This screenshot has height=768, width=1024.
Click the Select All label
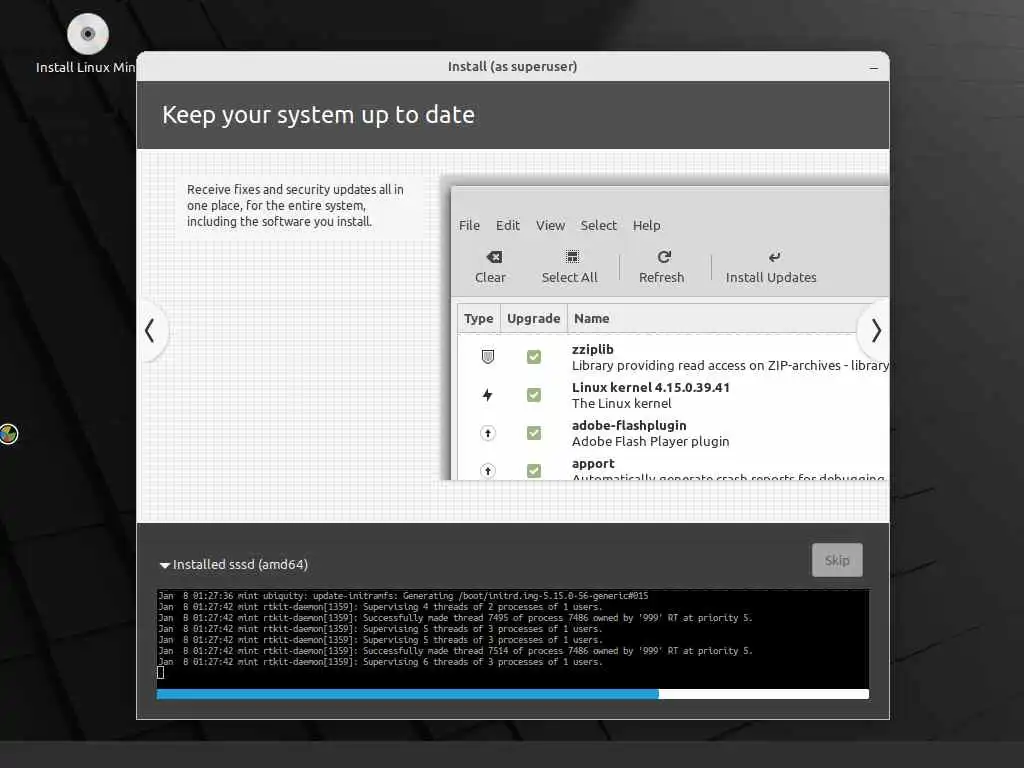(x=569, y=278)
